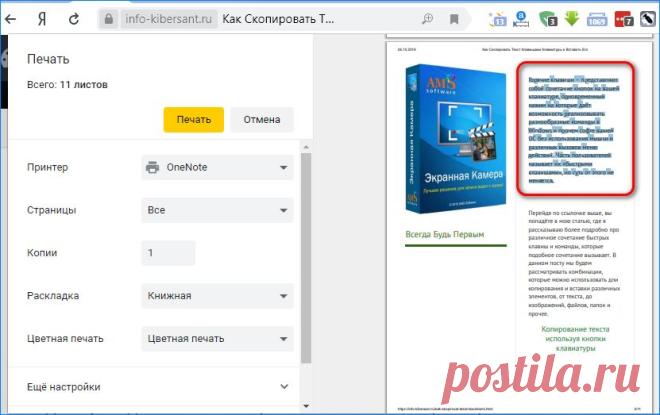660x415 pixels.
Task: Go back with the browser back arrow
Action: [10, 19]
